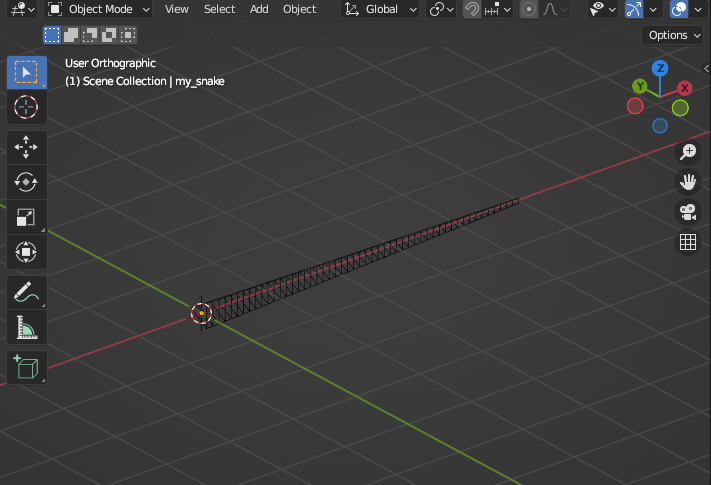Select the Add Cube tool

(x=26, y=368)
